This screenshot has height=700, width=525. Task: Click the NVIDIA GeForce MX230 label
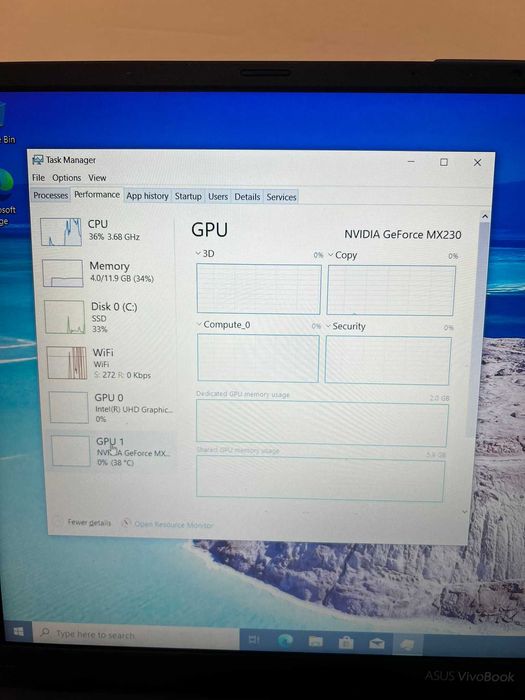click(403, 235)
